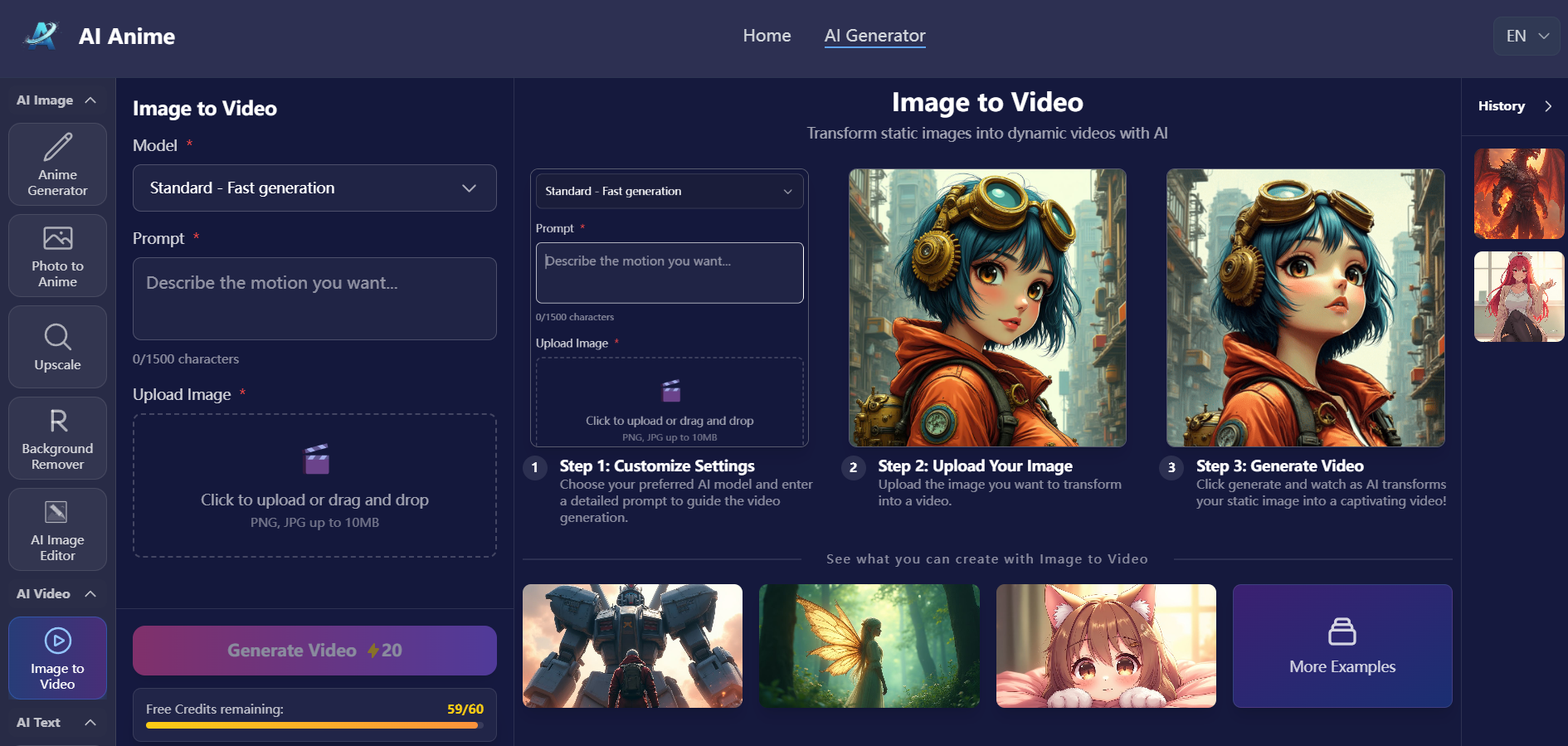Open More Examples gallery
This screenshot has height=746, width=1568.
pos(1342,646)
